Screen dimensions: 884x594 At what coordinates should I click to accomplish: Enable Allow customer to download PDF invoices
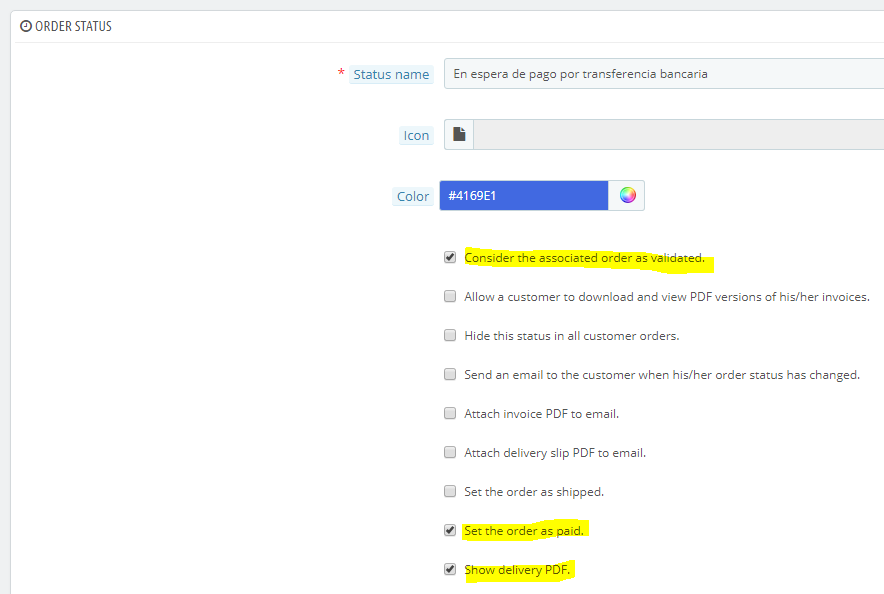[450, 296]
